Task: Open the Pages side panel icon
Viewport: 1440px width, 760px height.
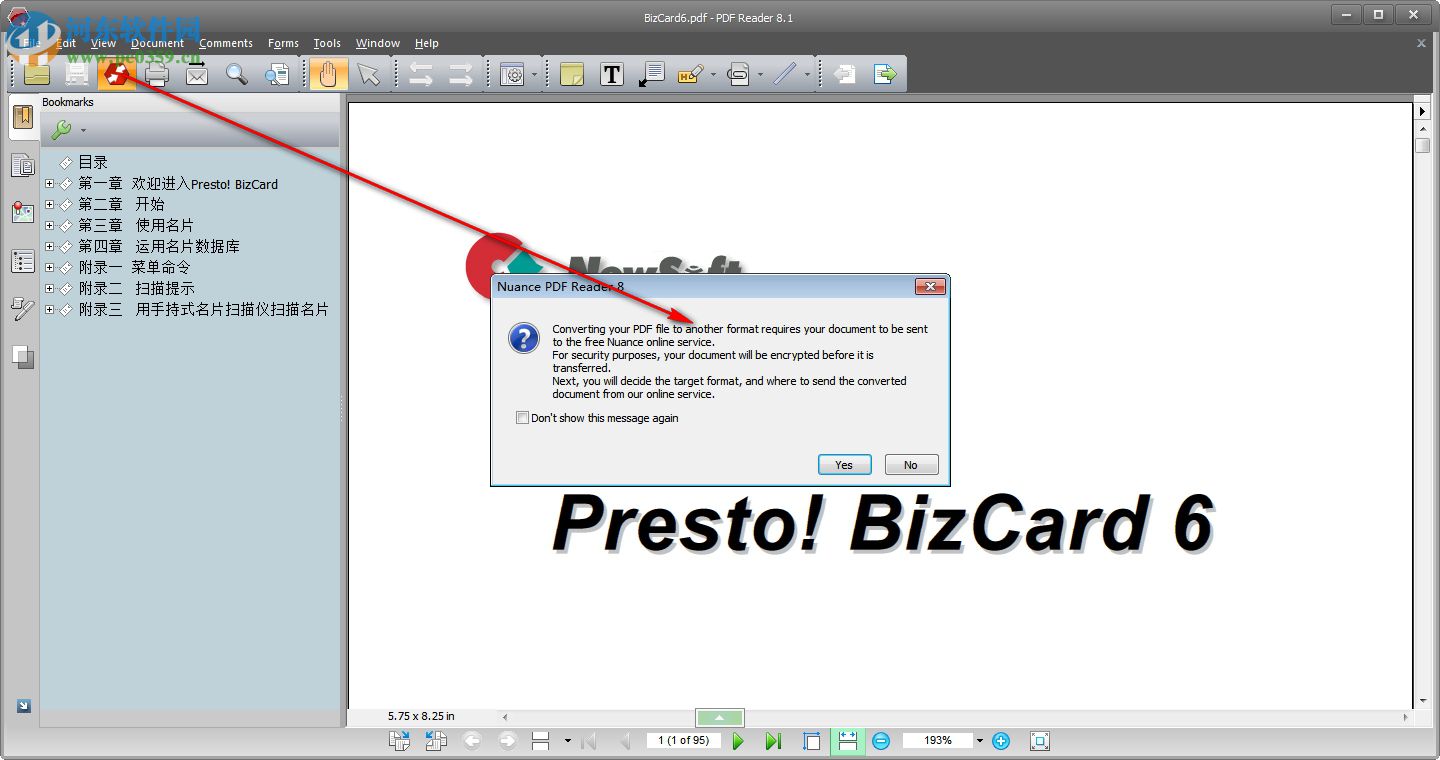Action: [x=23, y=166]
